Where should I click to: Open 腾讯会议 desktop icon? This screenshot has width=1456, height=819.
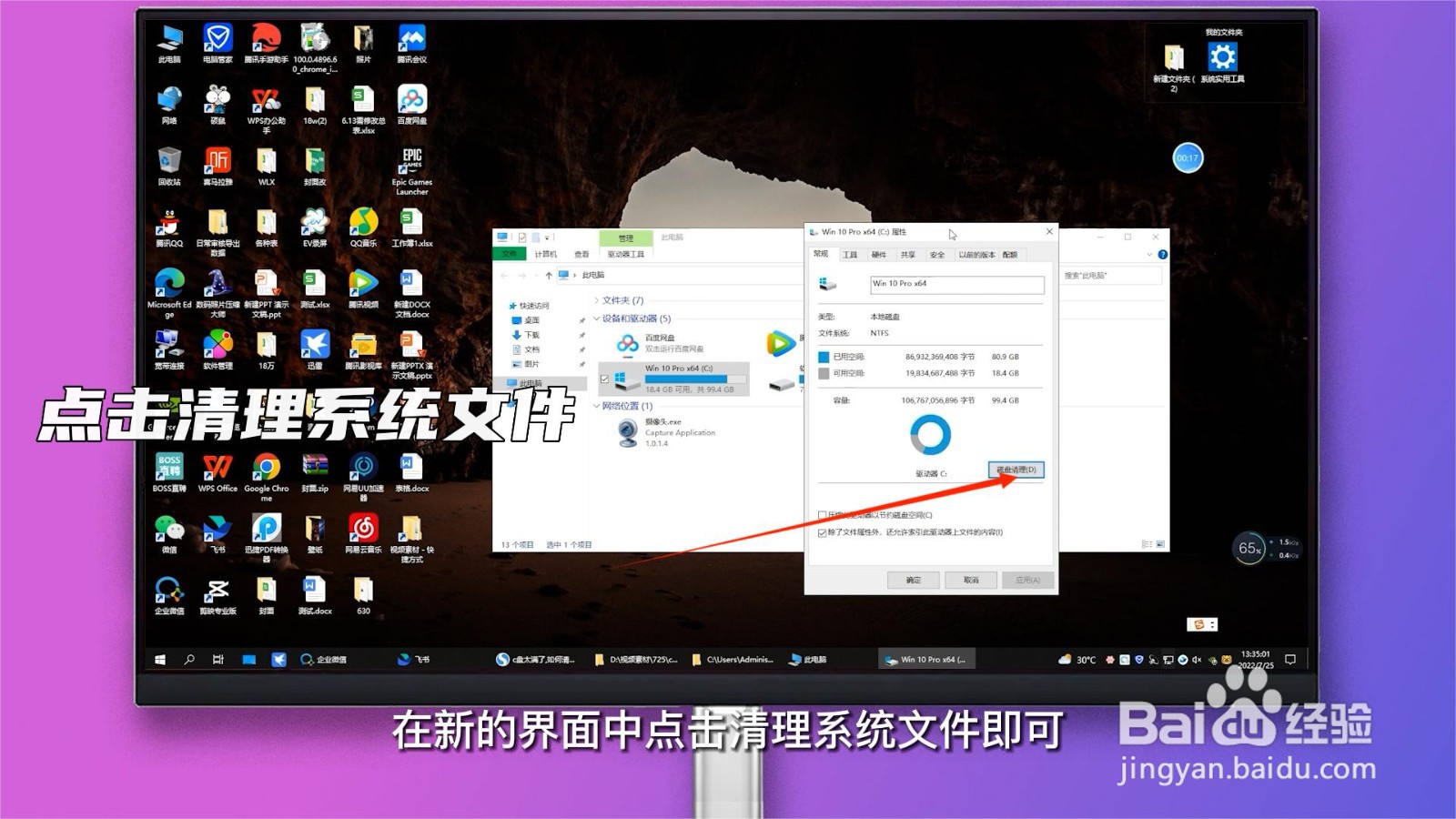411,45
